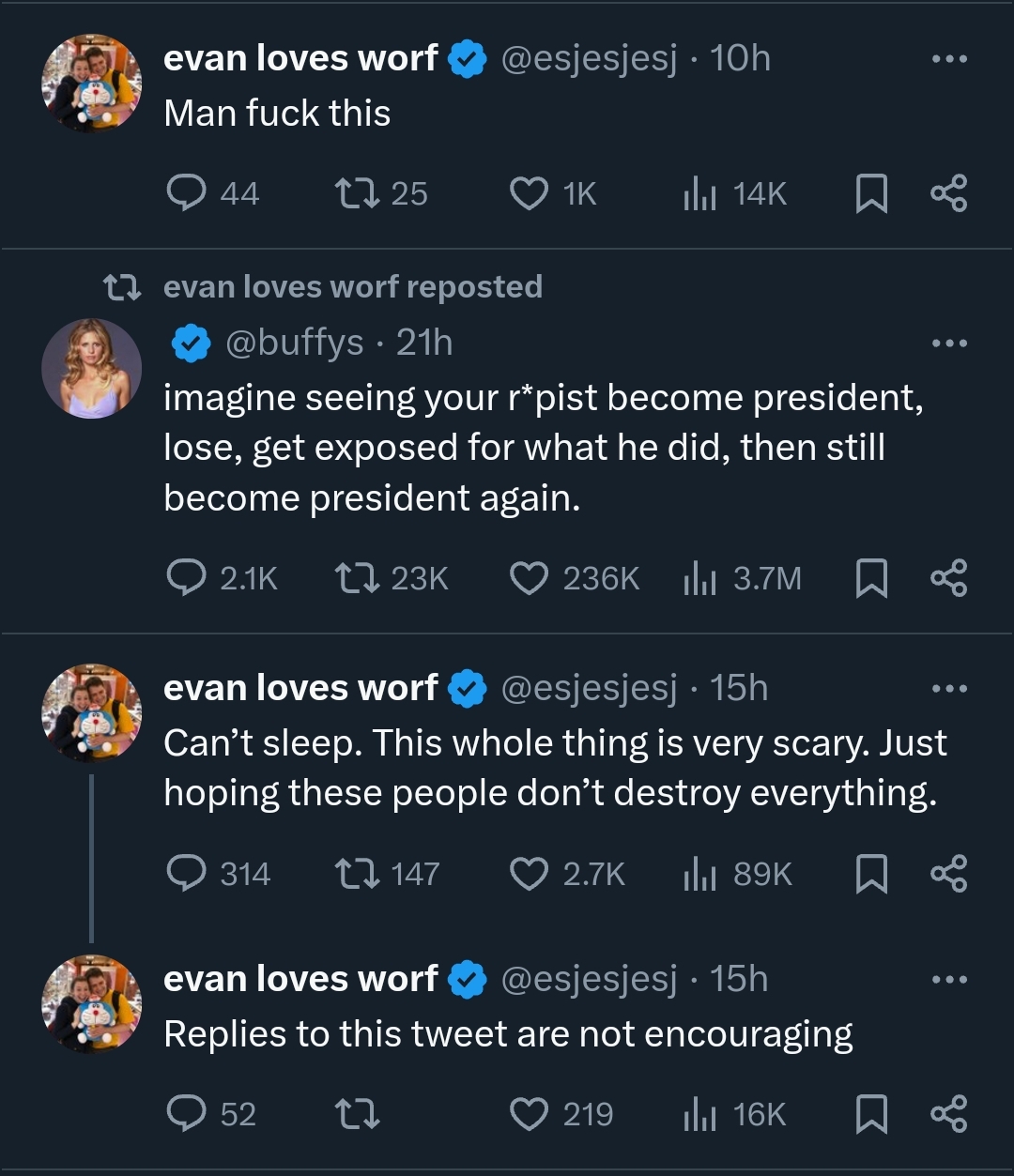Like the "Replies to this tweet" post
This screenshot has width=1014, height=1176.
529,1114
